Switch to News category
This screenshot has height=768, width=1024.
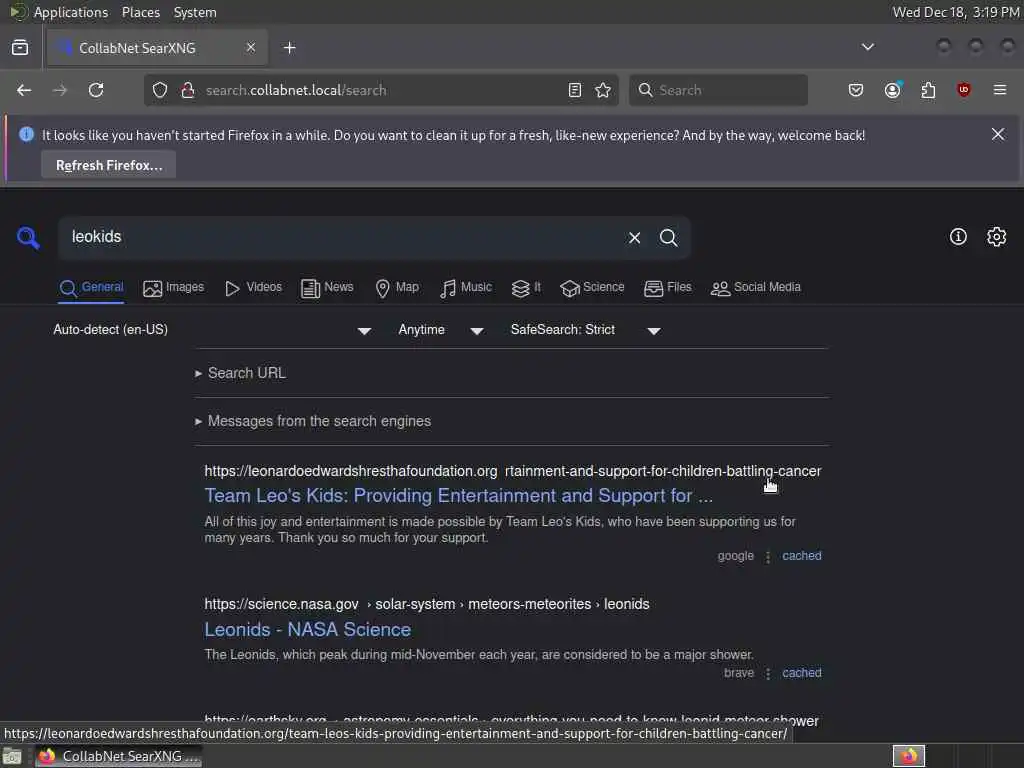point(327,288)
